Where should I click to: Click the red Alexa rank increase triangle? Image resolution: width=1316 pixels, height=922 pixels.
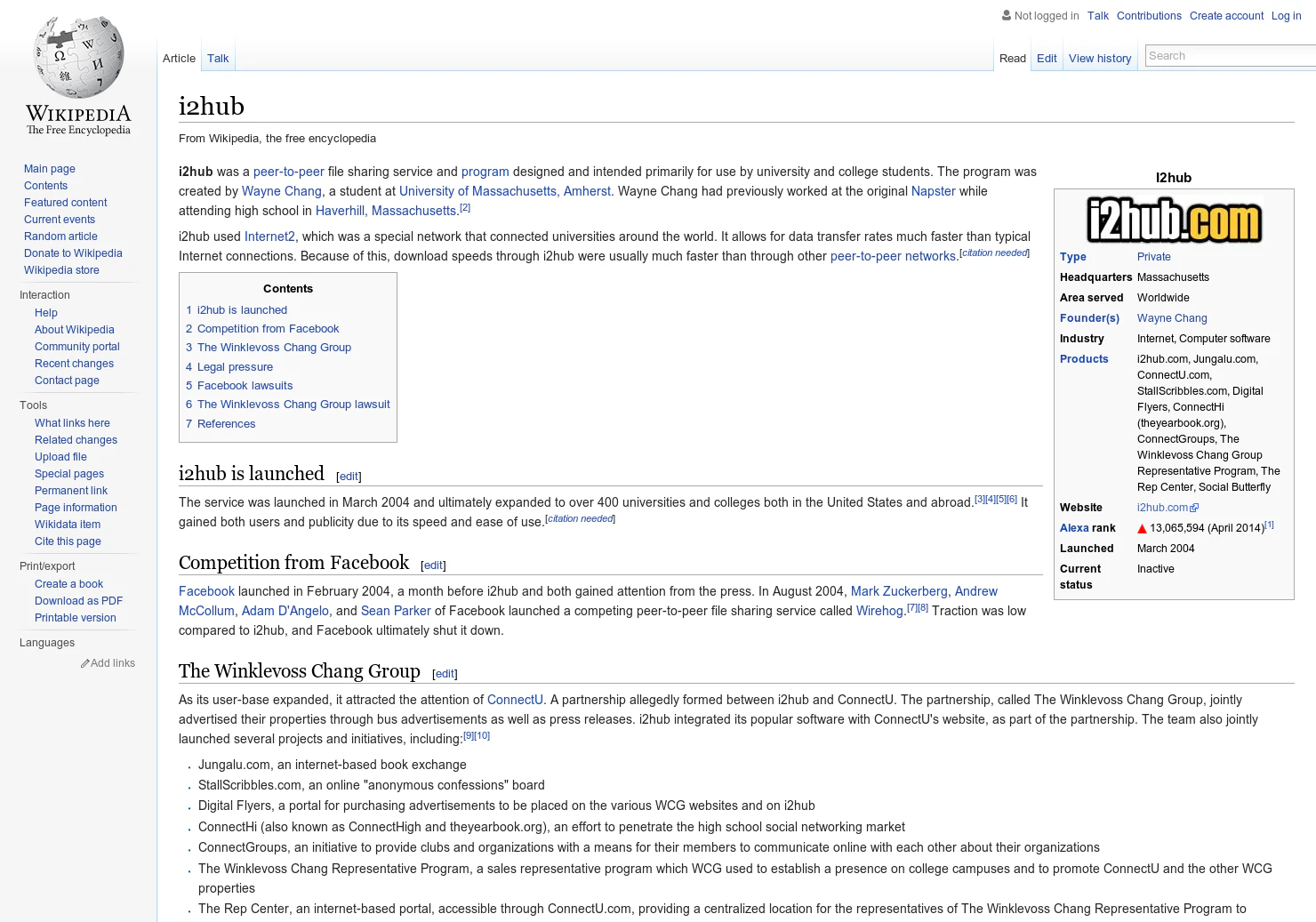coord(1142,529)
